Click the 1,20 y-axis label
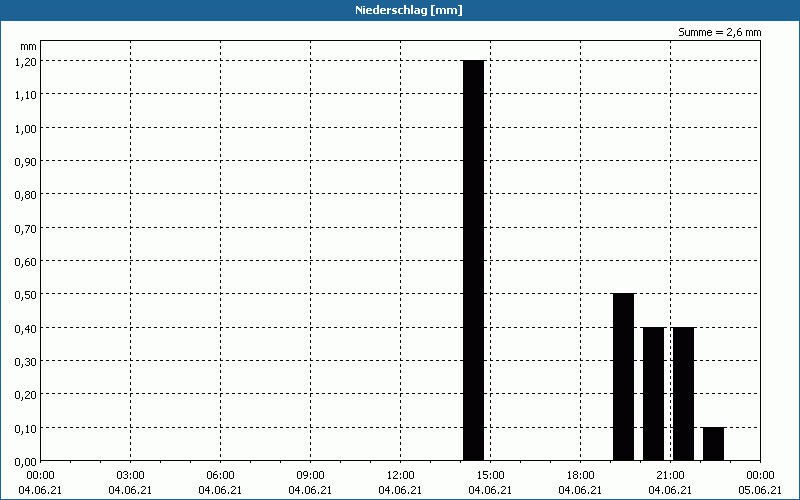 coord(26,61)
